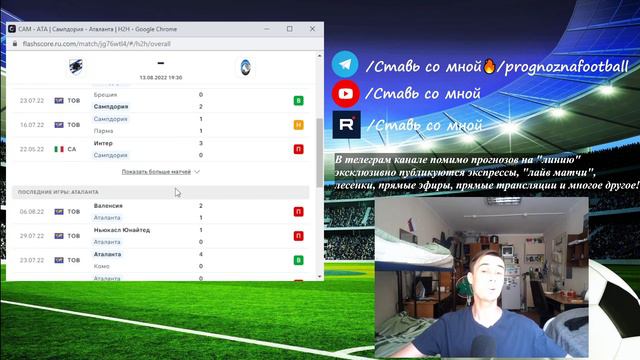
Task: Click the webcam video overlay
Action: (x=482, y=278)
